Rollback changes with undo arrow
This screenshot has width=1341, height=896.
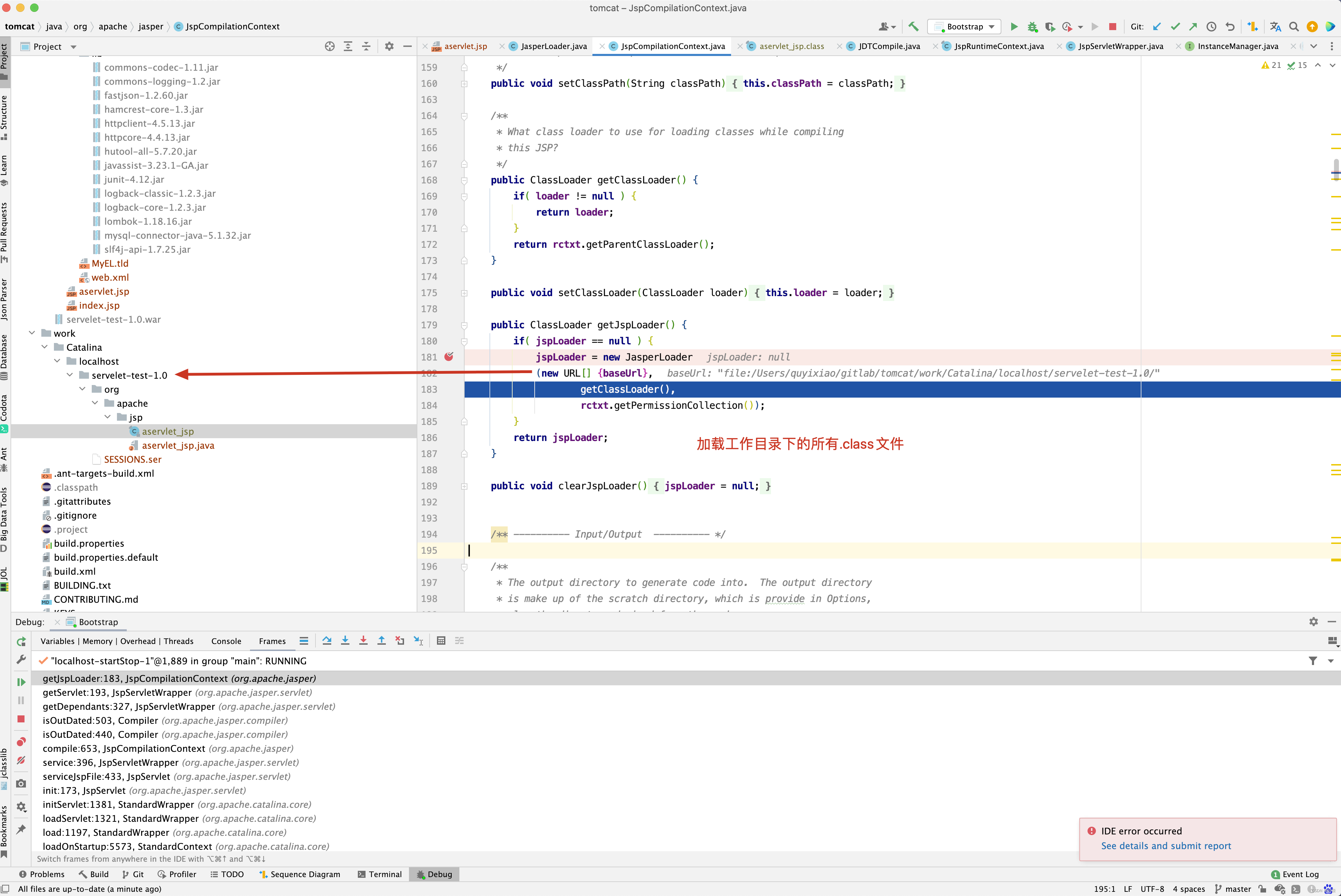[x=1230, y=26]
